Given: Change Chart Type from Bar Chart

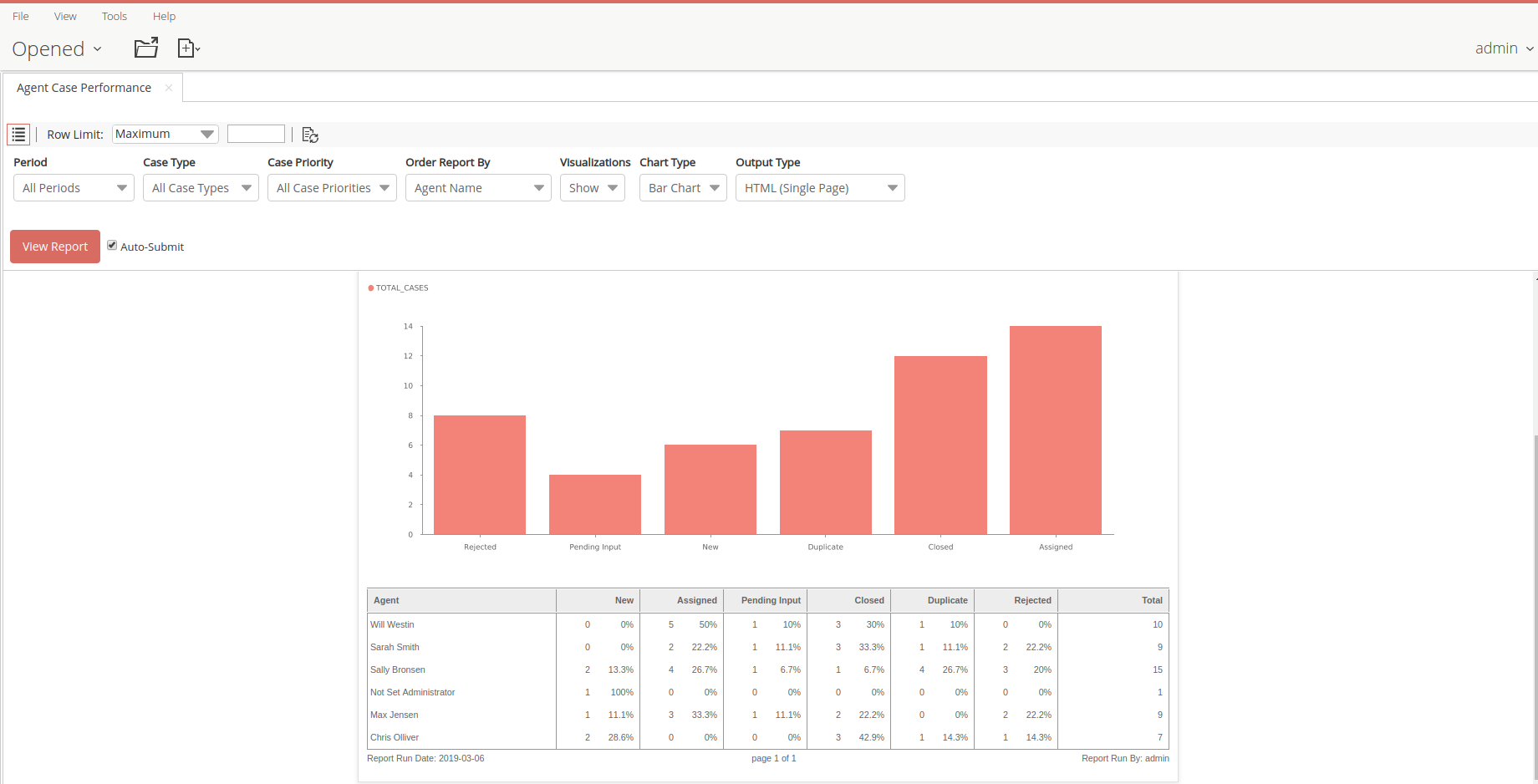Looking at the screenshot, I should tap(682, 187).
